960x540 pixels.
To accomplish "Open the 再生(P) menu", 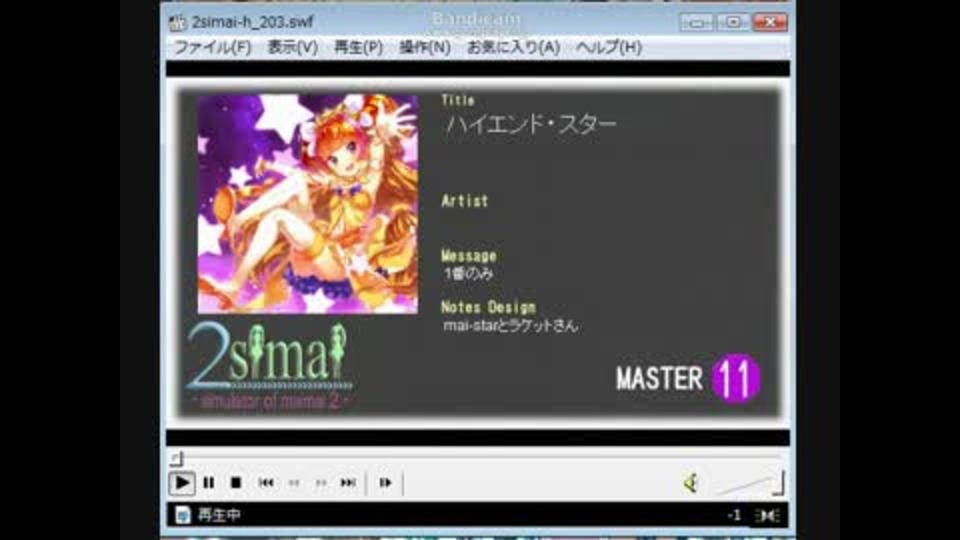I will pos(358,47).
